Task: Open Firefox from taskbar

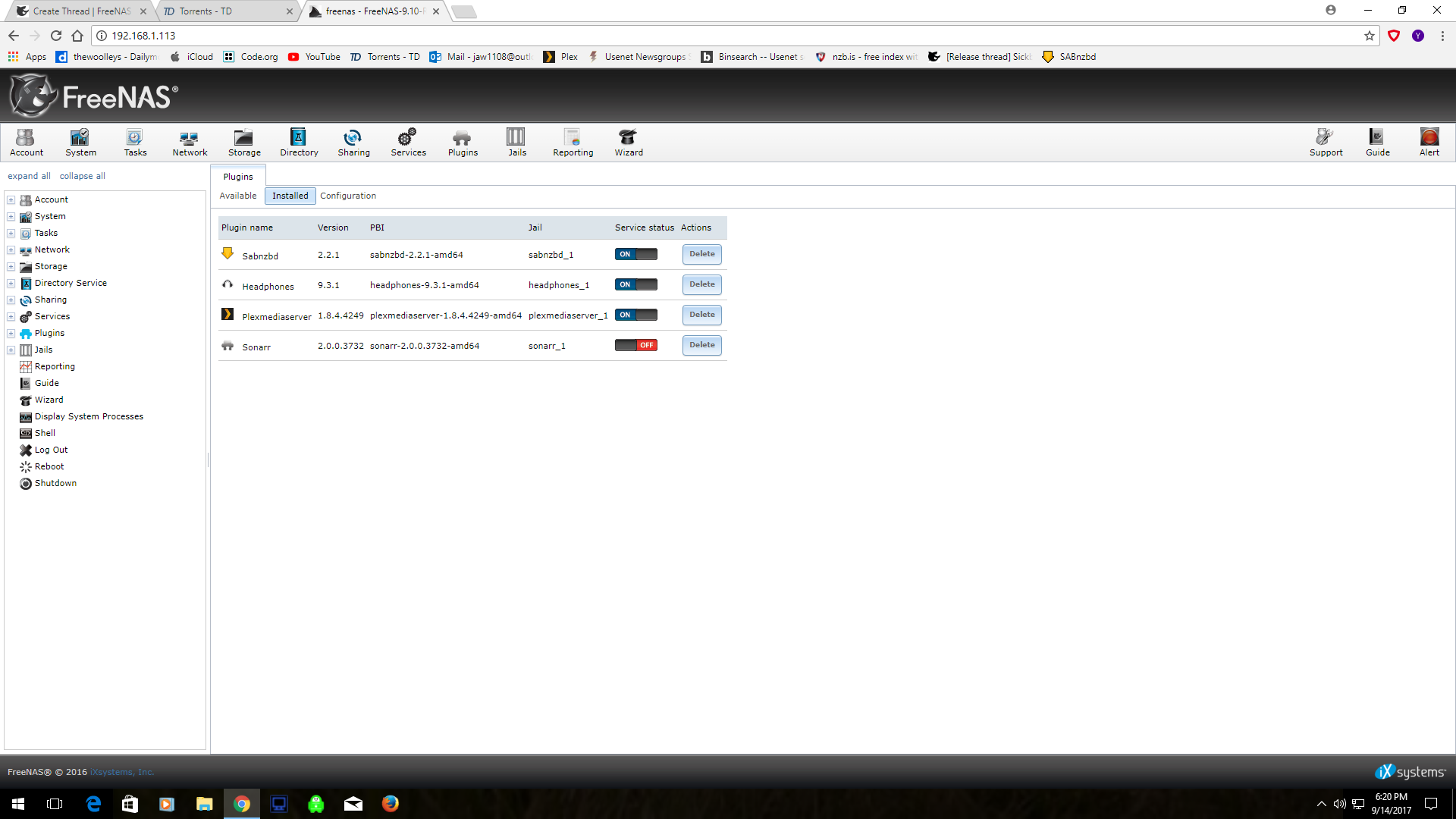Action: (x=391, y=804)
